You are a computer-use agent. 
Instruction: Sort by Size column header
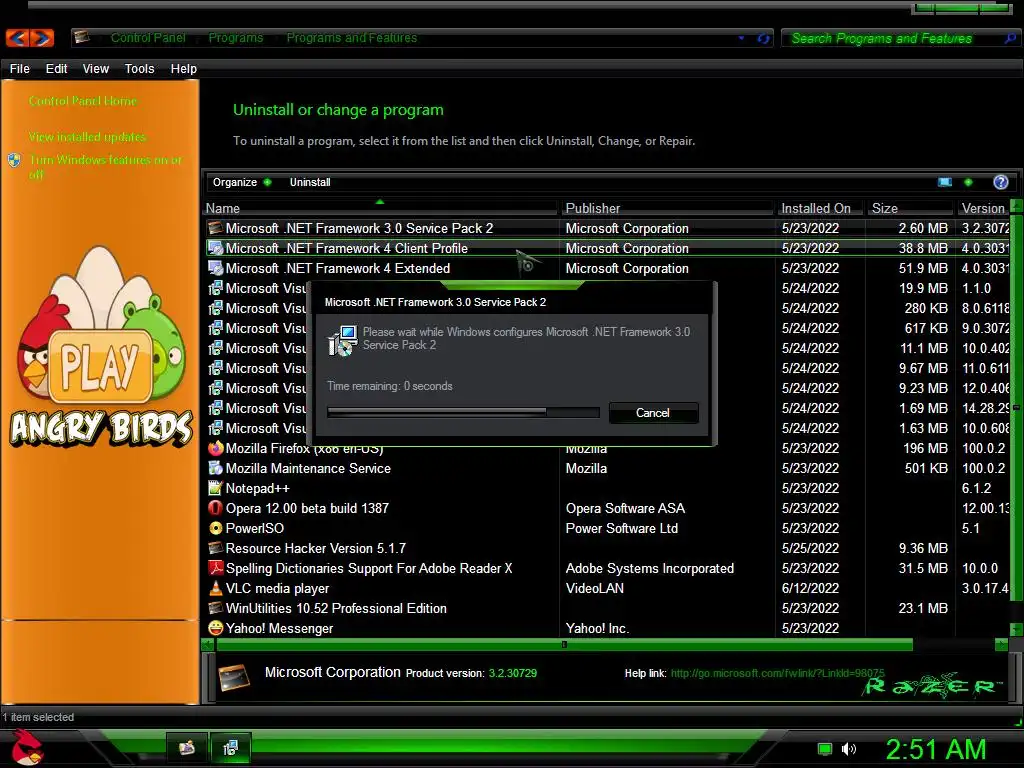click(910, 208)
